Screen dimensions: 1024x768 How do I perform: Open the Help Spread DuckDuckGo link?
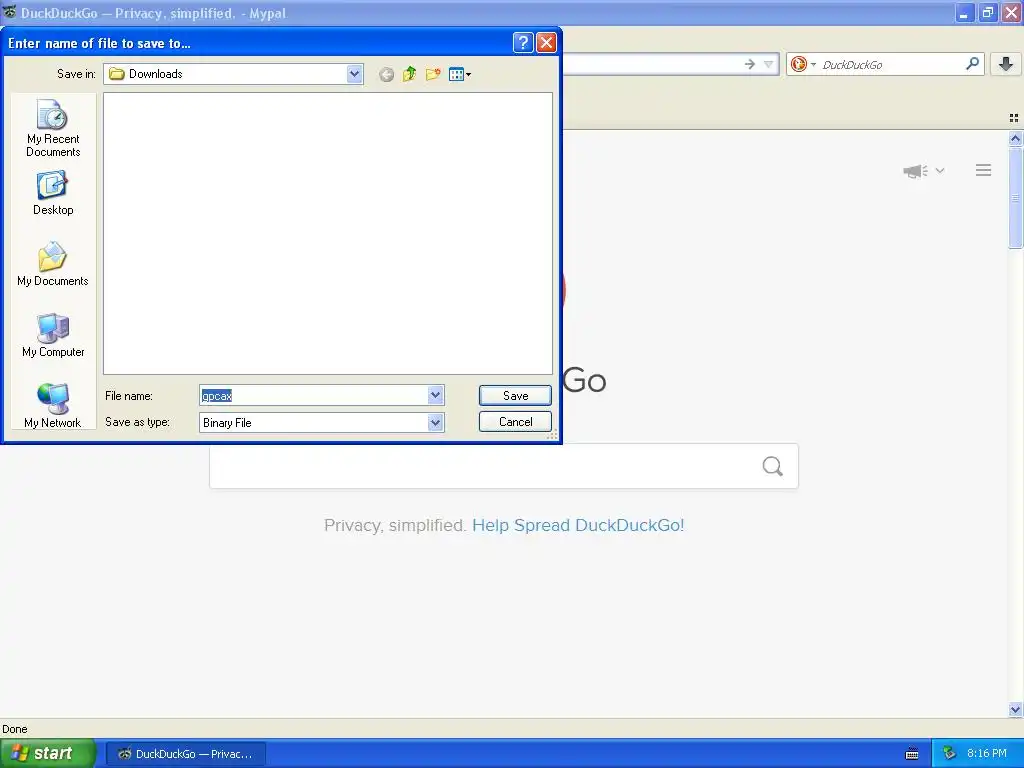tap(578, 525)
